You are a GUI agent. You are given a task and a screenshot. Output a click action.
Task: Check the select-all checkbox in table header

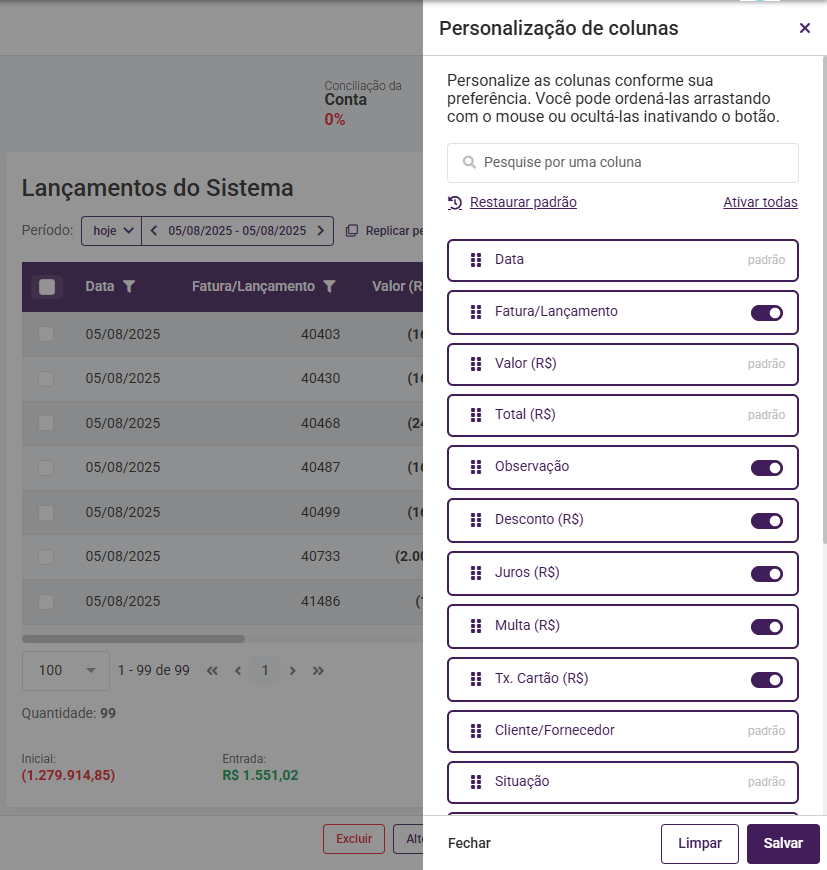tap(47, 287)
